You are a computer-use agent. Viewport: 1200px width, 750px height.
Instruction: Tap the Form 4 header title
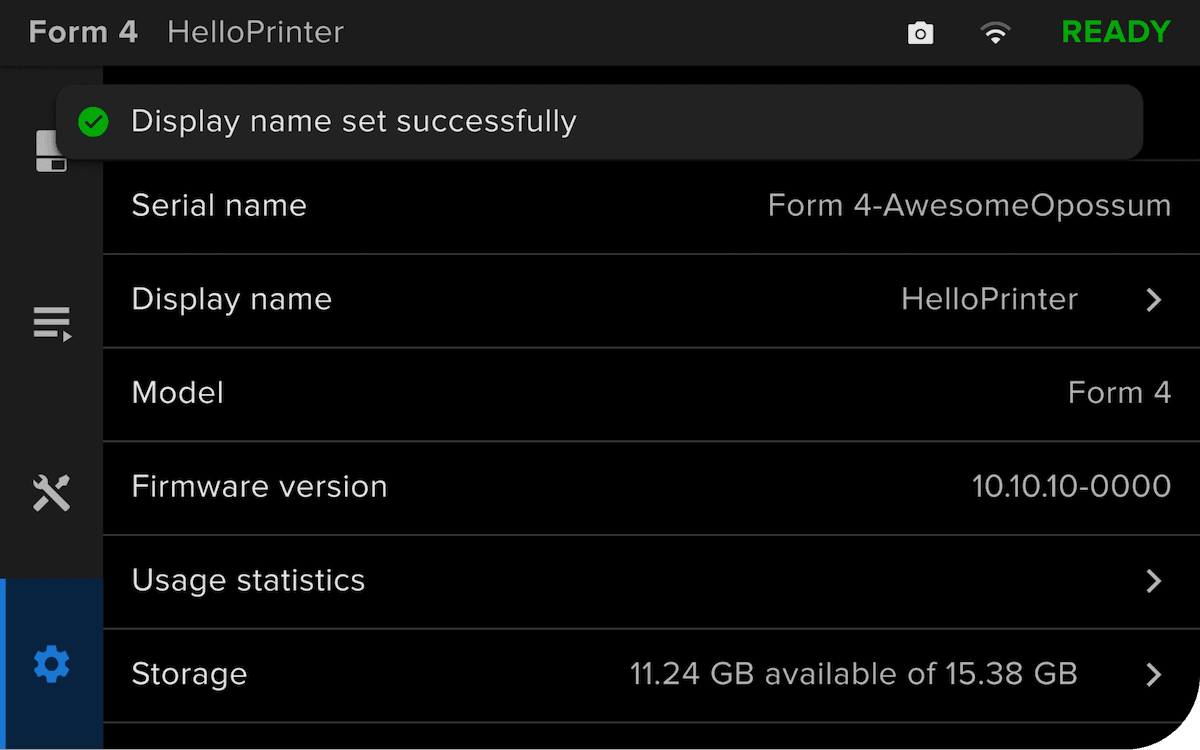click(83, 32)
